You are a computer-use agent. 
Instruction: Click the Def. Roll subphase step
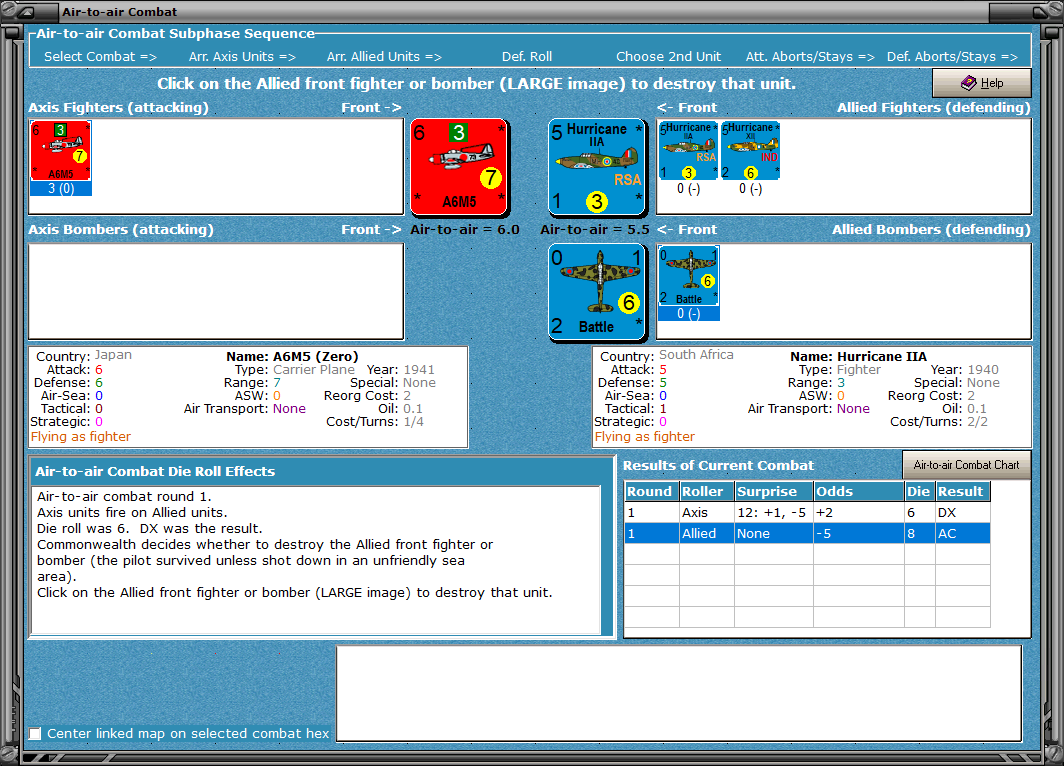point(527,57)
